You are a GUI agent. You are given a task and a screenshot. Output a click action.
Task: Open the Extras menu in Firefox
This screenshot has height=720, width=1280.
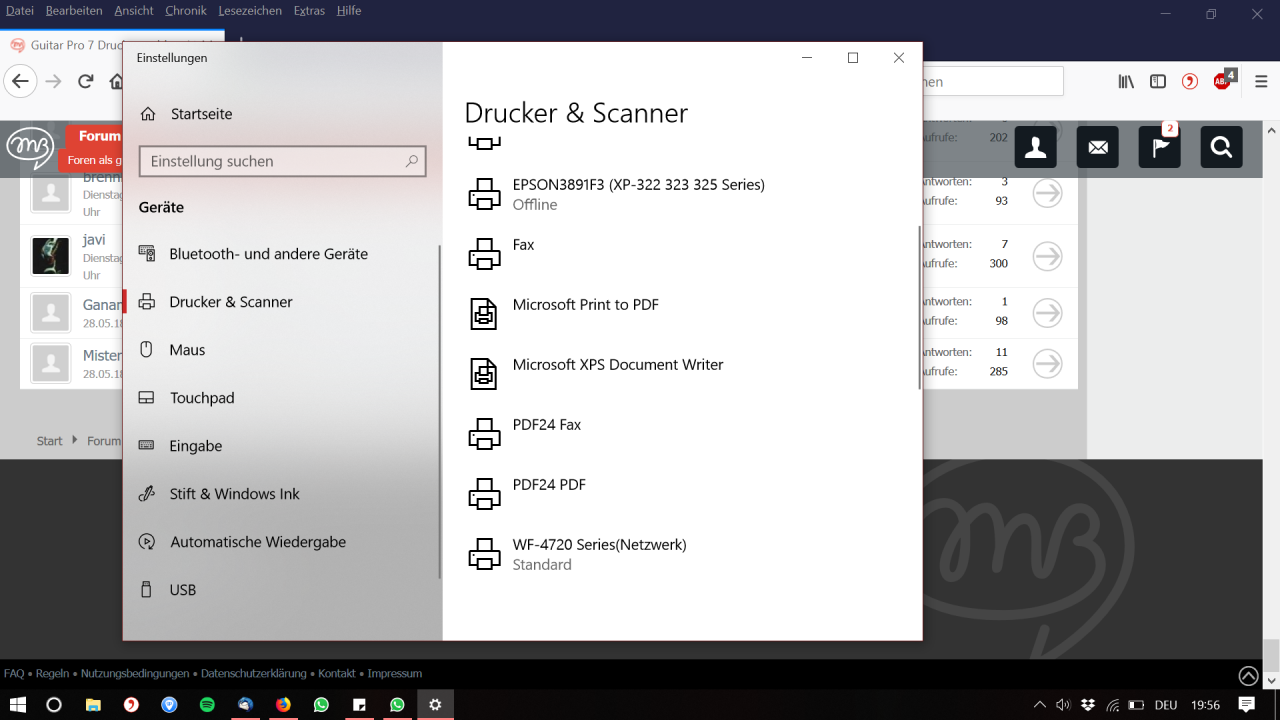click(x=310, y=11)
